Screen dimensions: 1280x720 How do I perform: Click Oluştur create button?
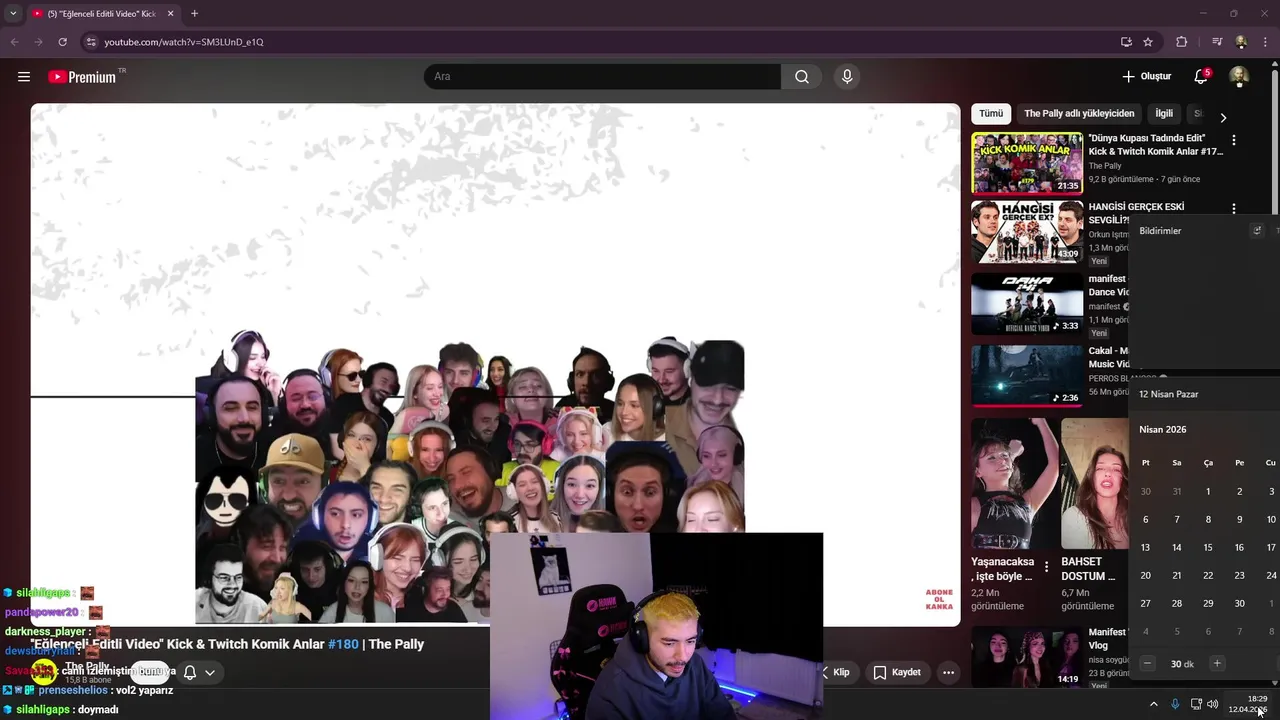[1146, 76]
